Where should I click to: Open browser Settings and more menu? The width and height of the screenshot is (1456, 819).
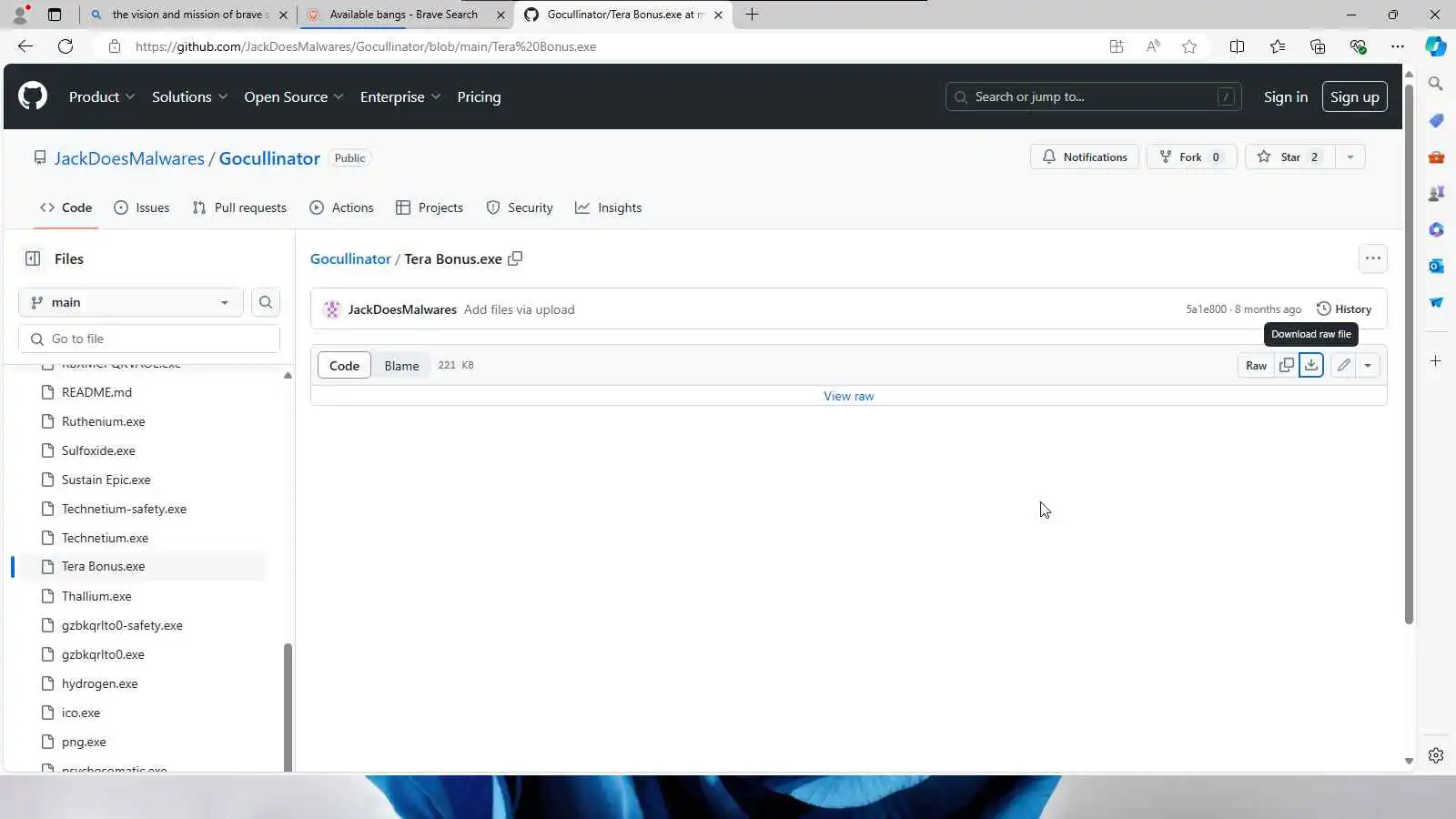pos(1398,46)
